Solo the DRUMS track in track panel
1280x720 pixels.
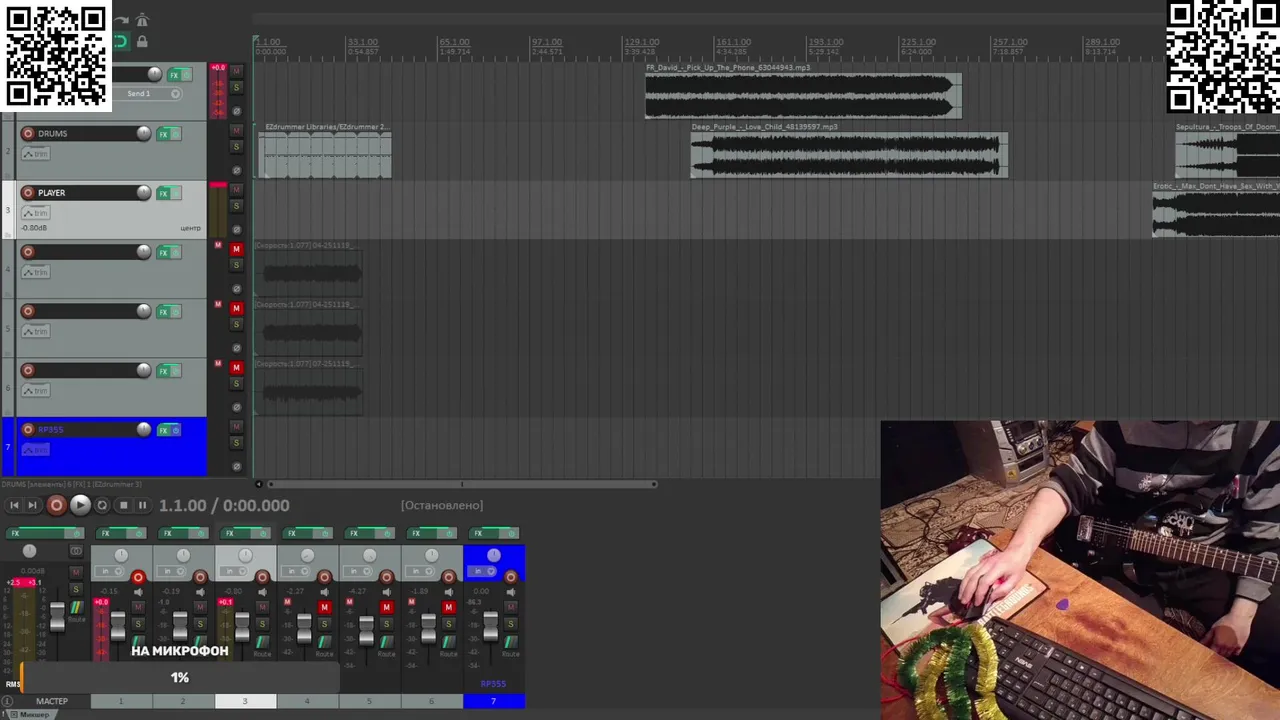[236, 147]
